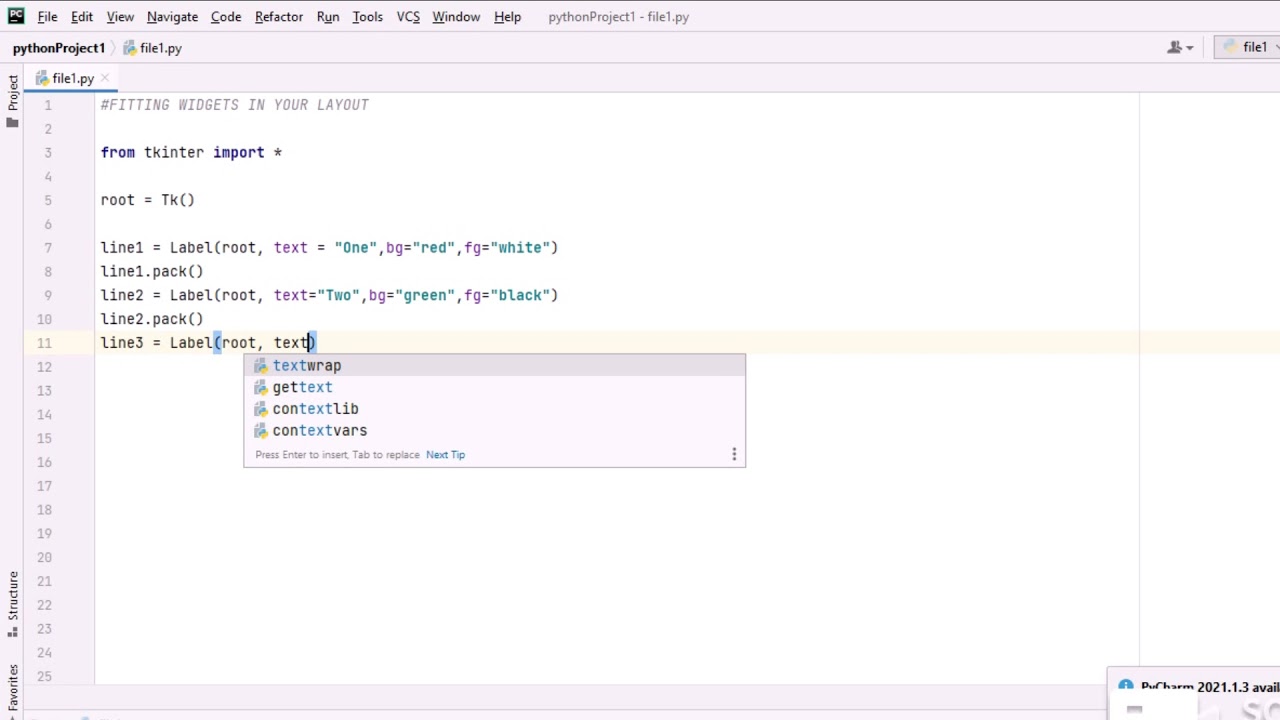Open the VCS menu
The height and width of the screenshot is (720, 1280).
click(408, 17)
